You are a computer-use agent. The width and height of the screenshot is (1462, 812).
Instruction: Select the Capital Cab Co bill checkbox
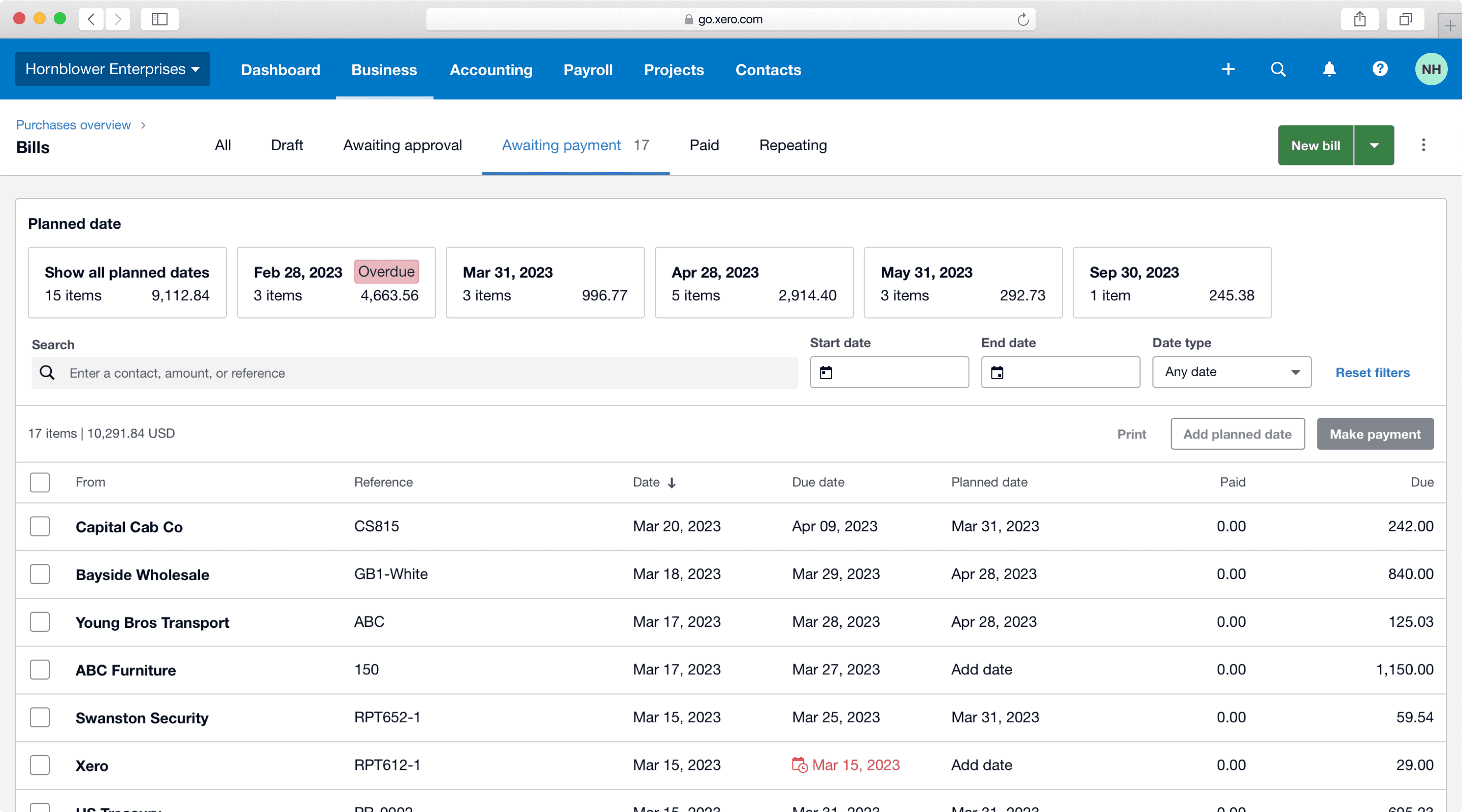pos(40,526)
